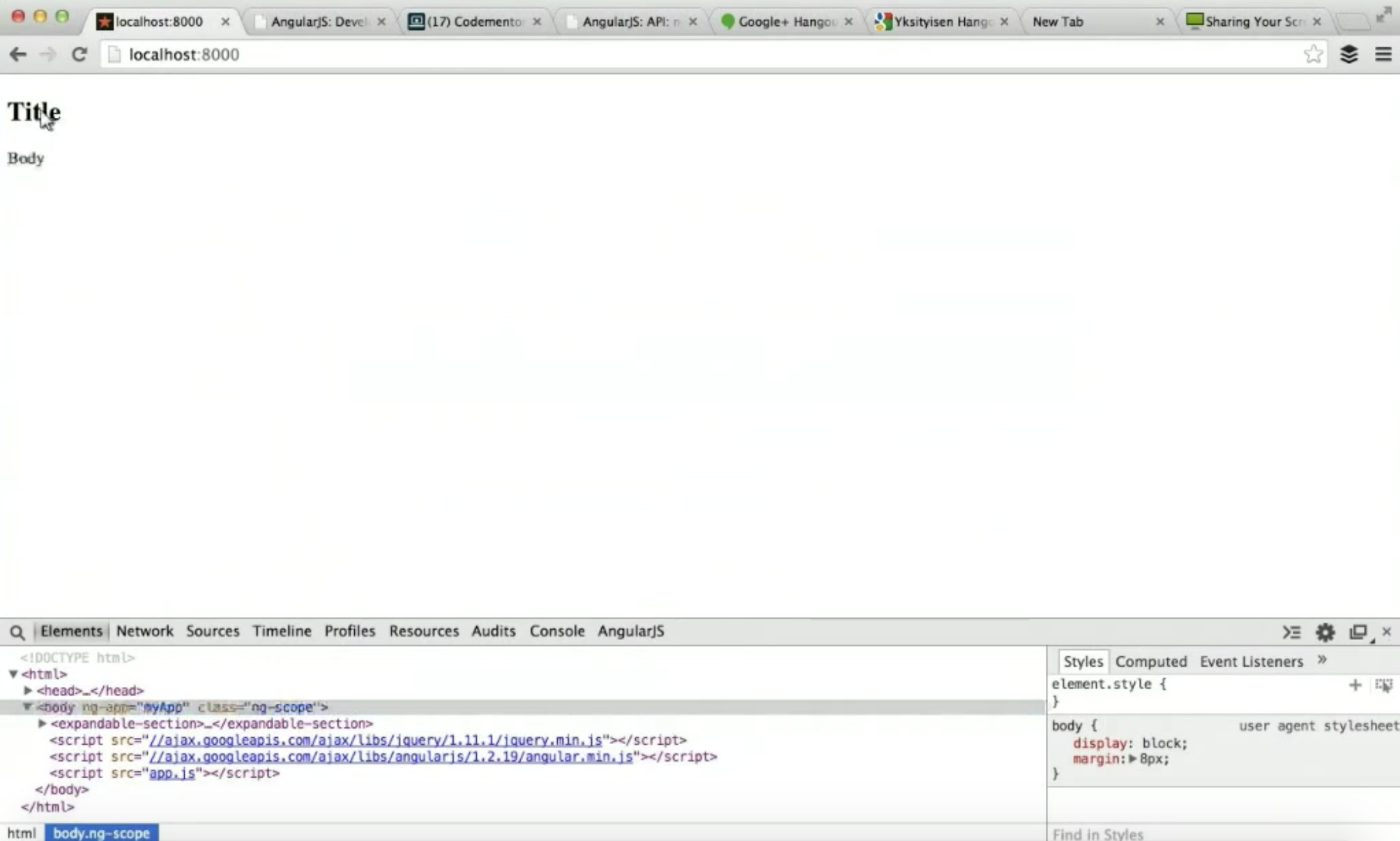Switch to the Network panel tab
1400x841 pixels.
144,631
